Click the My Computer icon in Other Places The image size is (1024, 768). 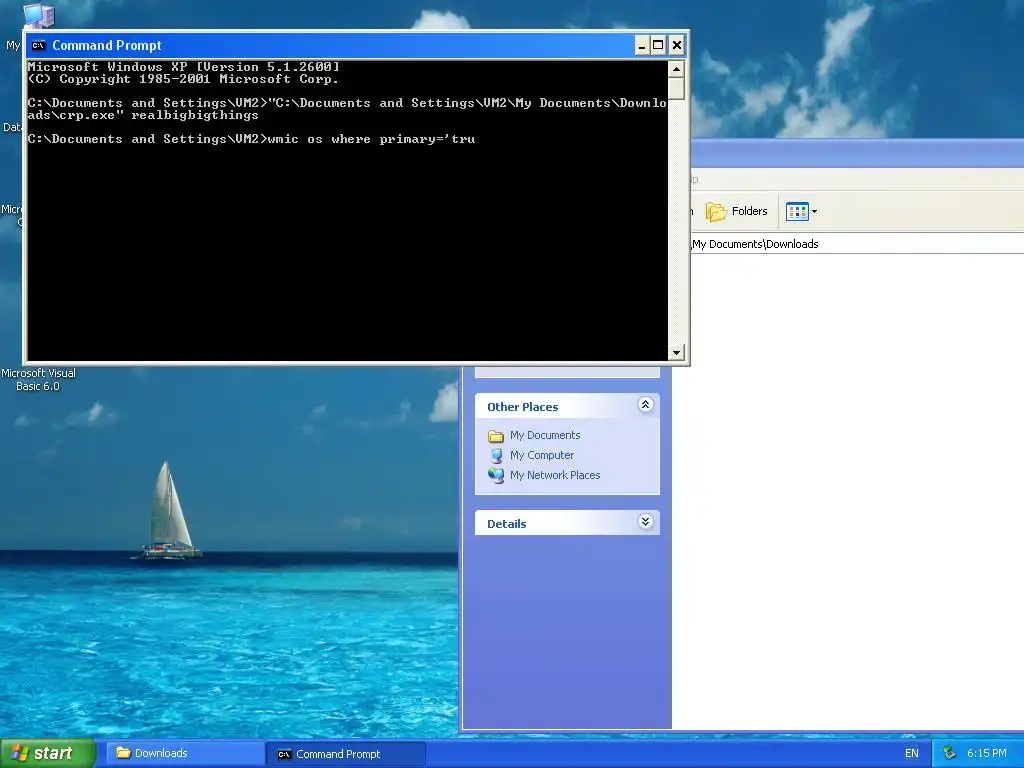[496, 455]
